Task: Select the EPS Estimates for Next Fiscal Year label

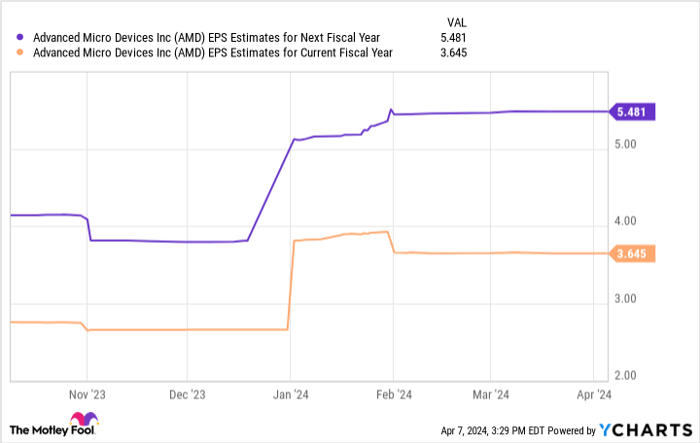Action: (x=206, y=38)
